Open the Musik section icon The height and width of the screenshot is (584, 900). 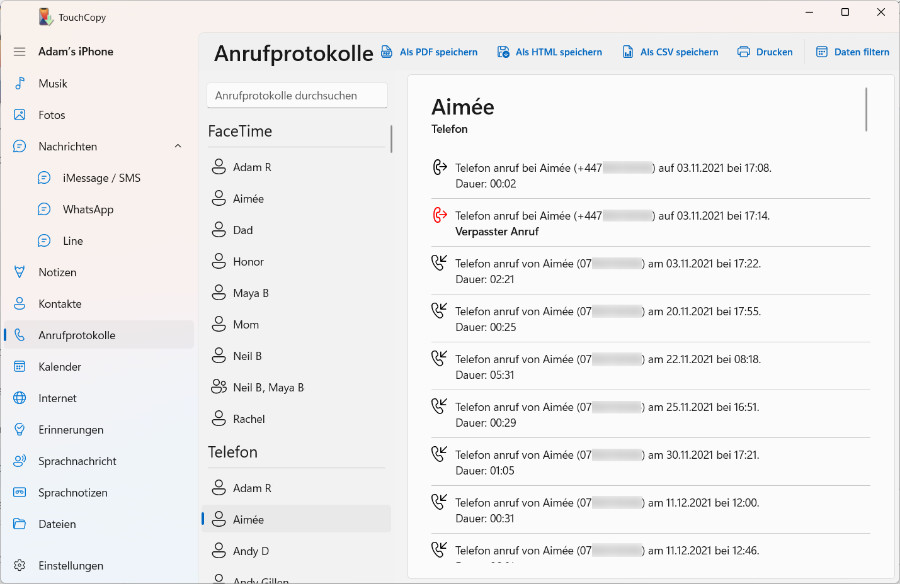(x=19, y=83)
